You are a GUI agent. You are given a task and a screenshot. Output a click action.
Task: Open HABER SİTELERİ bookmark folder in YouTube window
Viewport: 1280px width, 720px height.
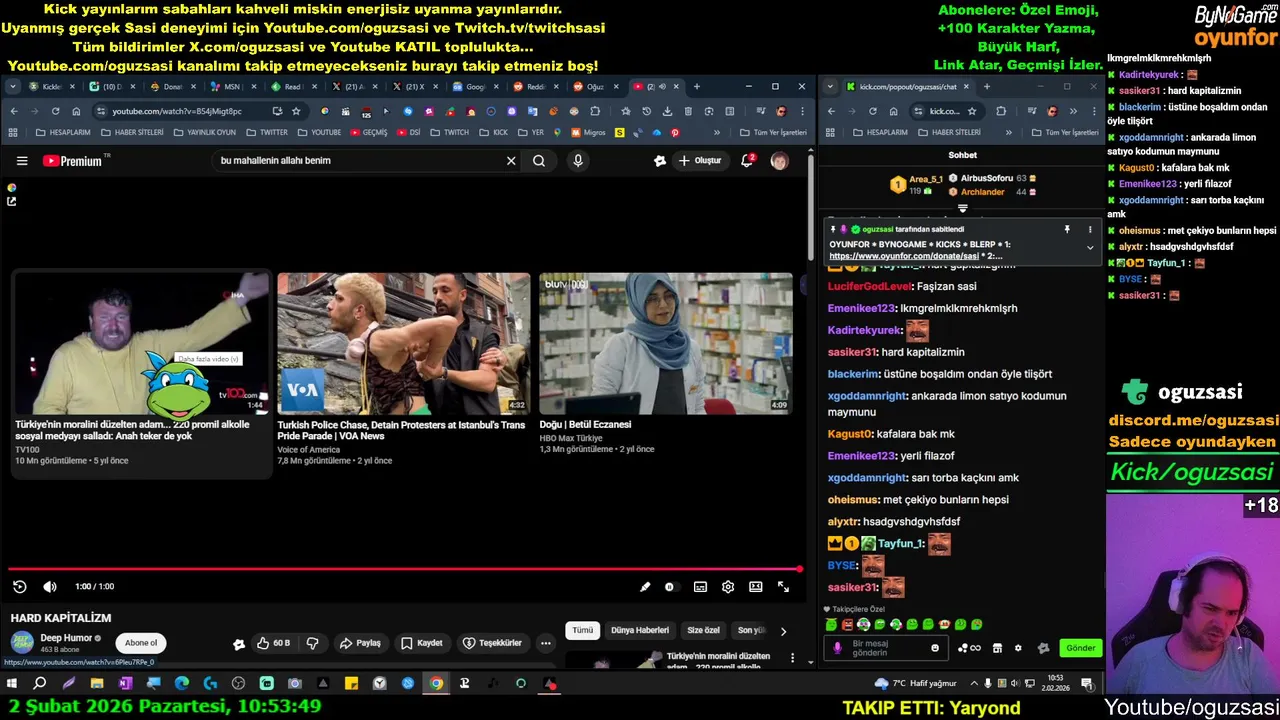[133, 132]
